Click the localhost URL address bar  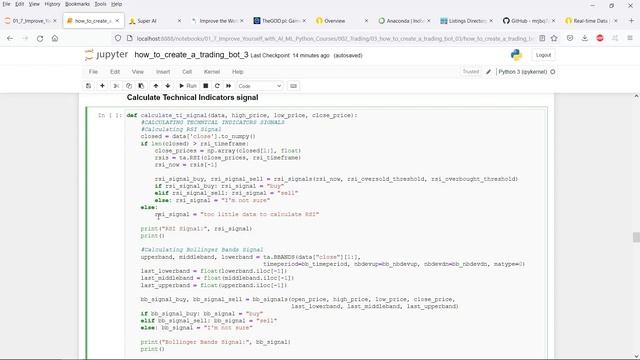pyautogui.click(x=335, y=38)
